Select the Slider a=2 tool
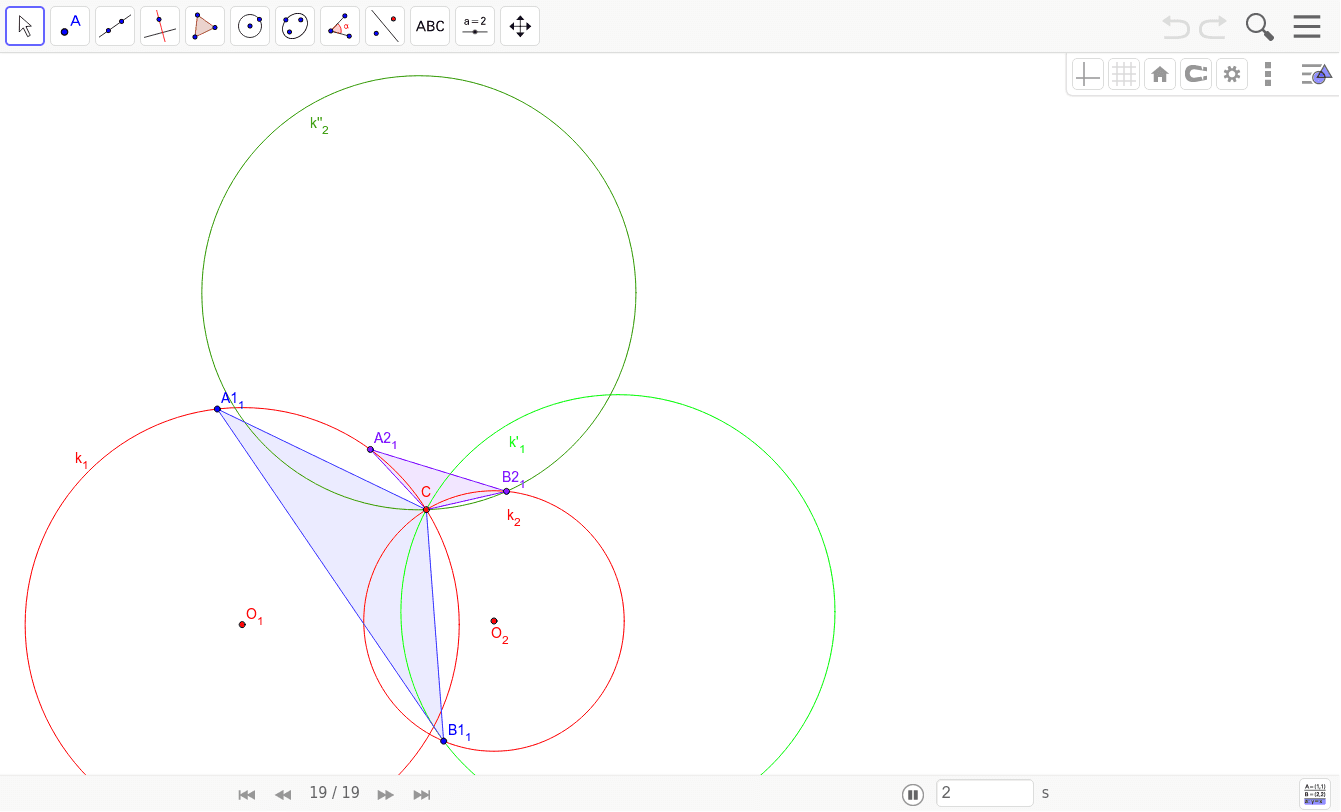 click(475, 26)
